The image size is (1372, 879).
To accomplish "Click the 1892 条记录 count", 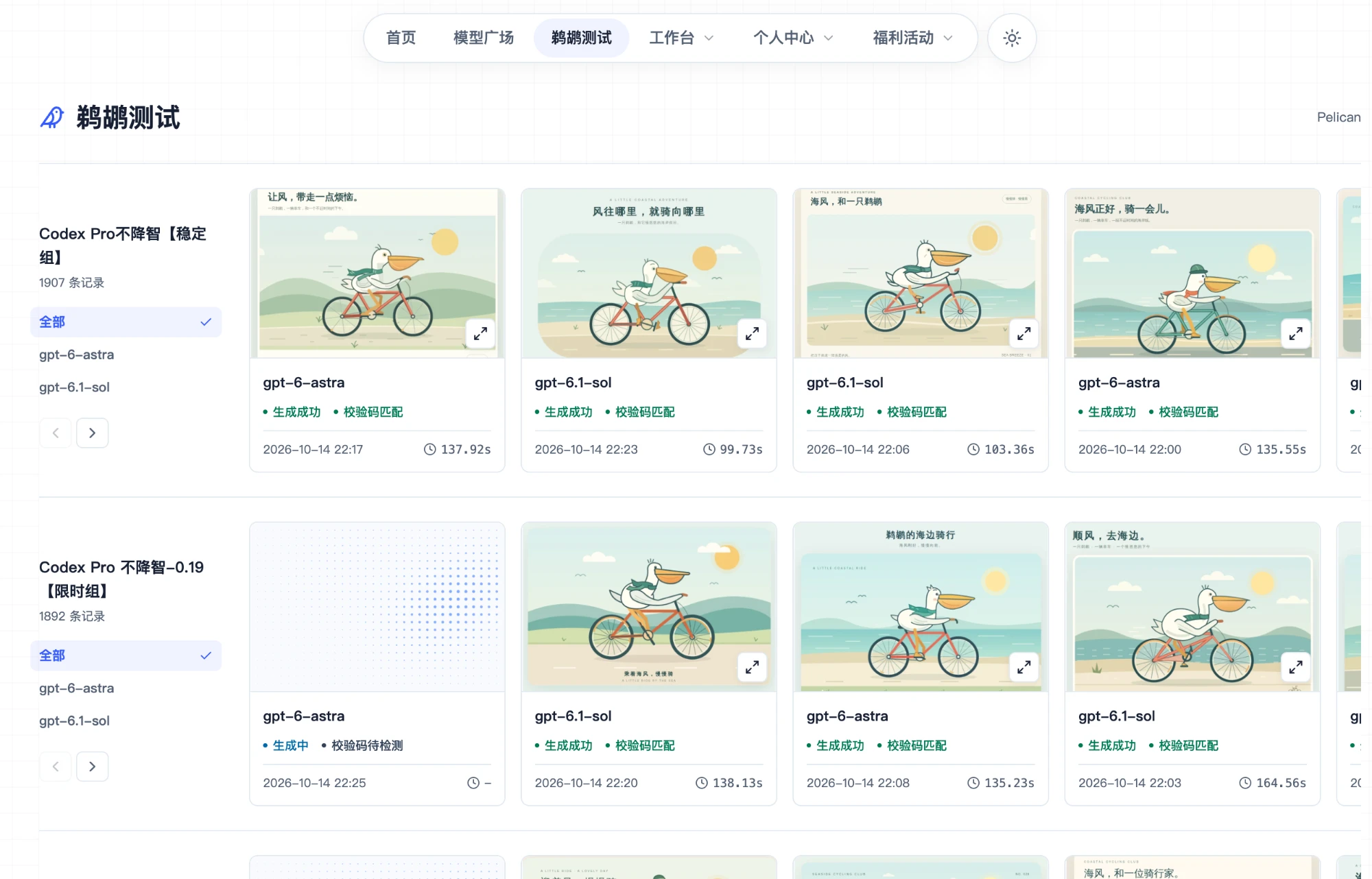I will point(71,616).
